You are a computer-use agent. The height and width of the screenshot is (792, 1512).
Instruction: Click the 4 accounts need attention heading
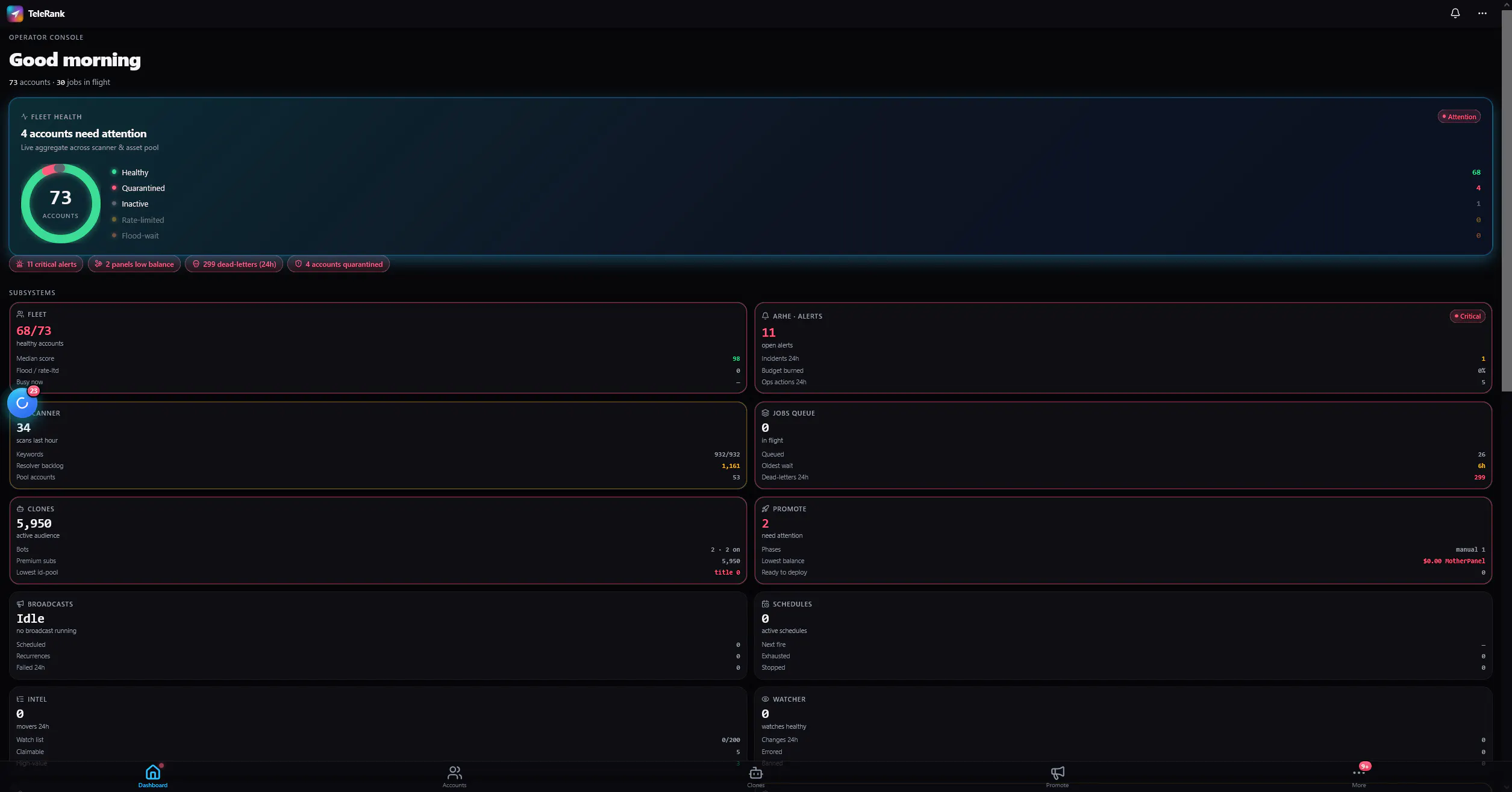[84, 134]
